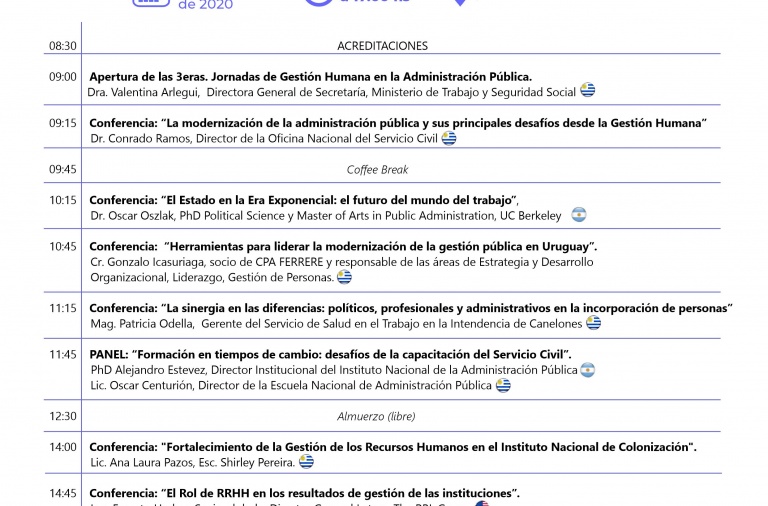The width and height of the screenshot is (768, 506).
Task: Click the Mag. Patricia Odella speaker line
Action: 336,324
